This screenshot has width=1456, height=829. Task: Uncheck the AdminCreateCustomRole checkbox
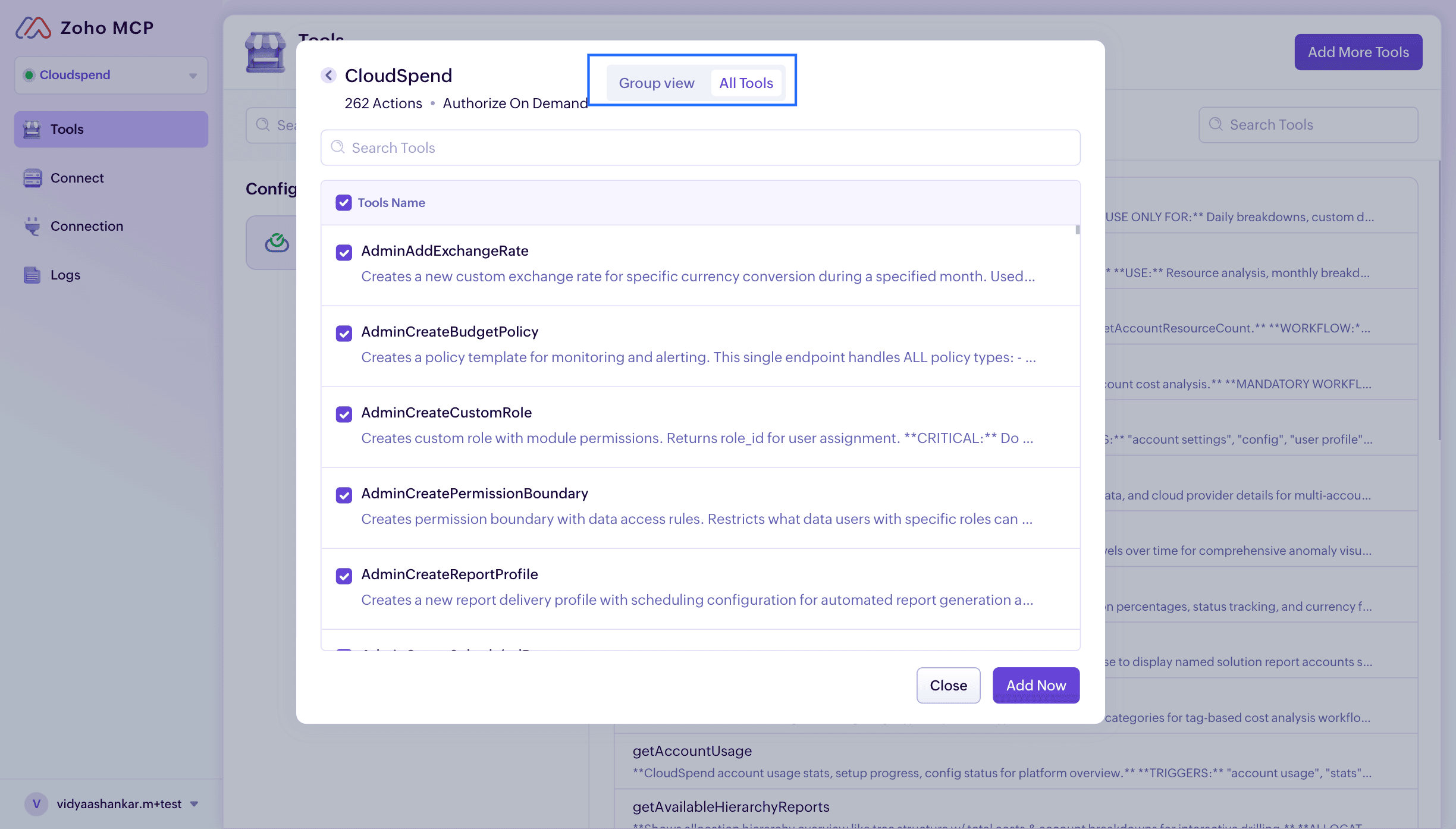click(x=344, y=414)
